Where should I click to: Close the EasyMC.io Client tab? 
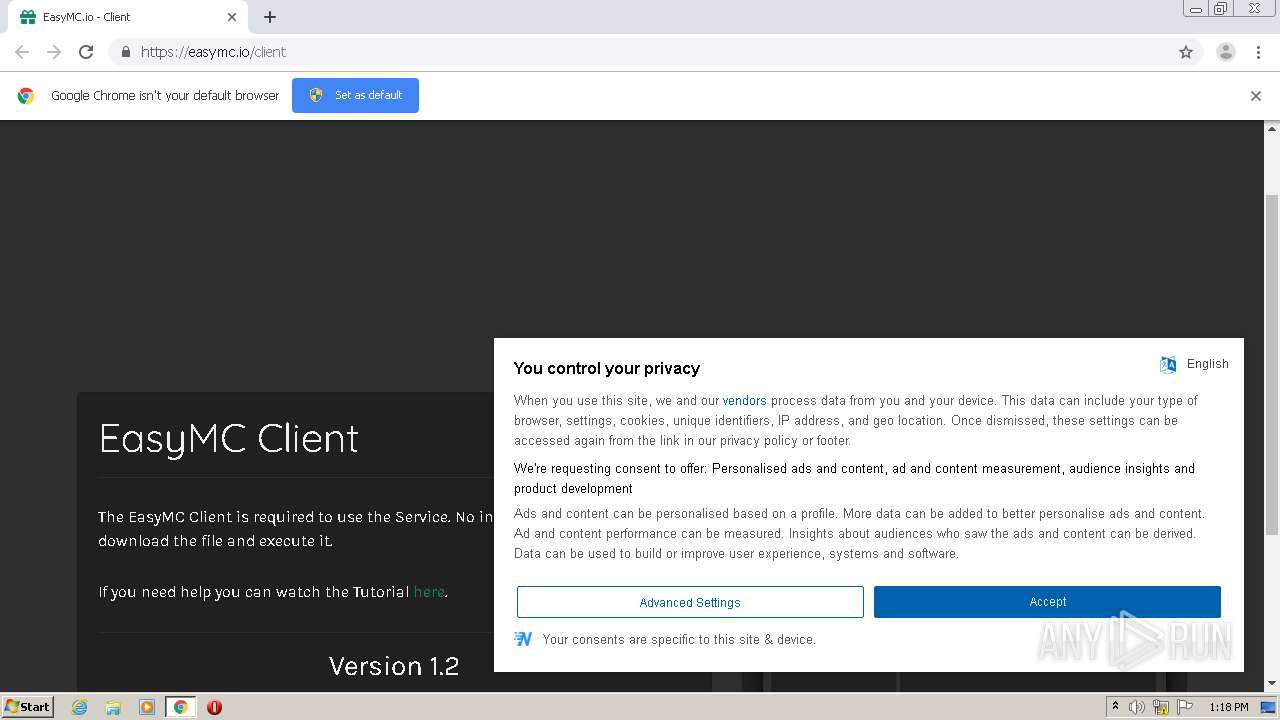[x=232, y=17]
